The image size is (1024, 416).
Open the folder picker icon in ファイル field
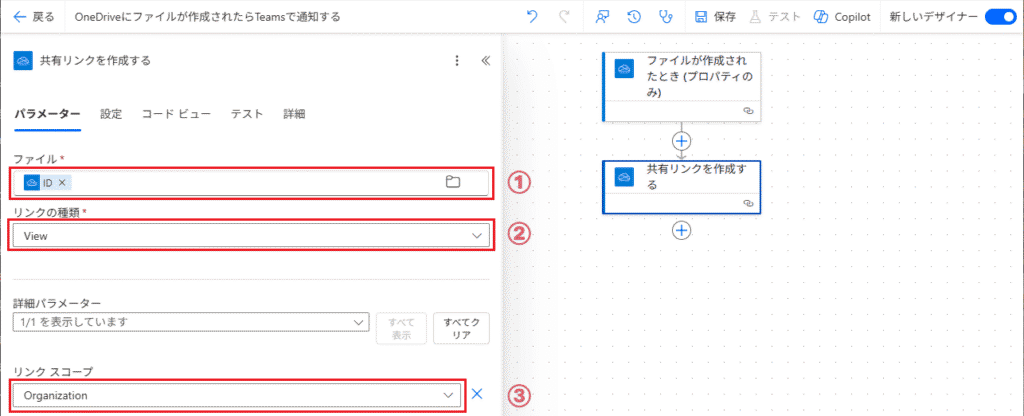tap(453, 182)
